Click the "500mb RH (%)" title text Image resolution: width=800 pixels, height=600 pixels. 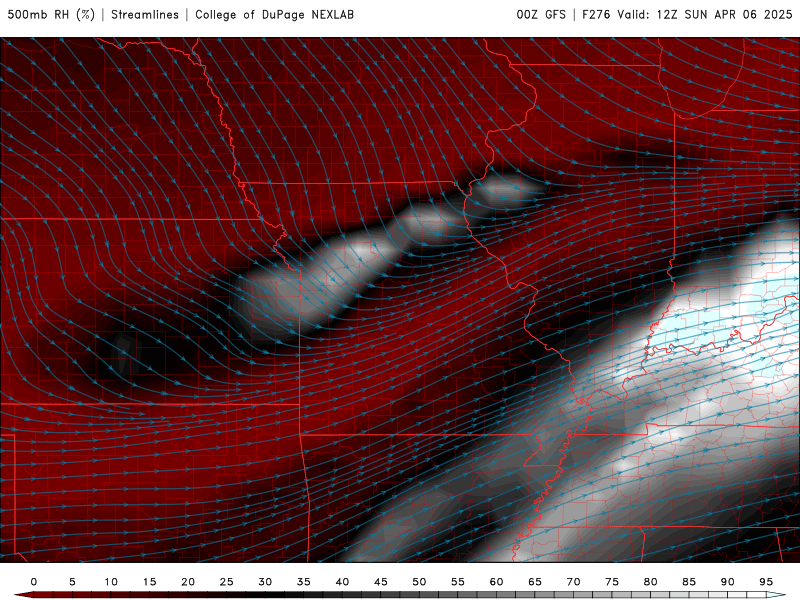point(51,14)
